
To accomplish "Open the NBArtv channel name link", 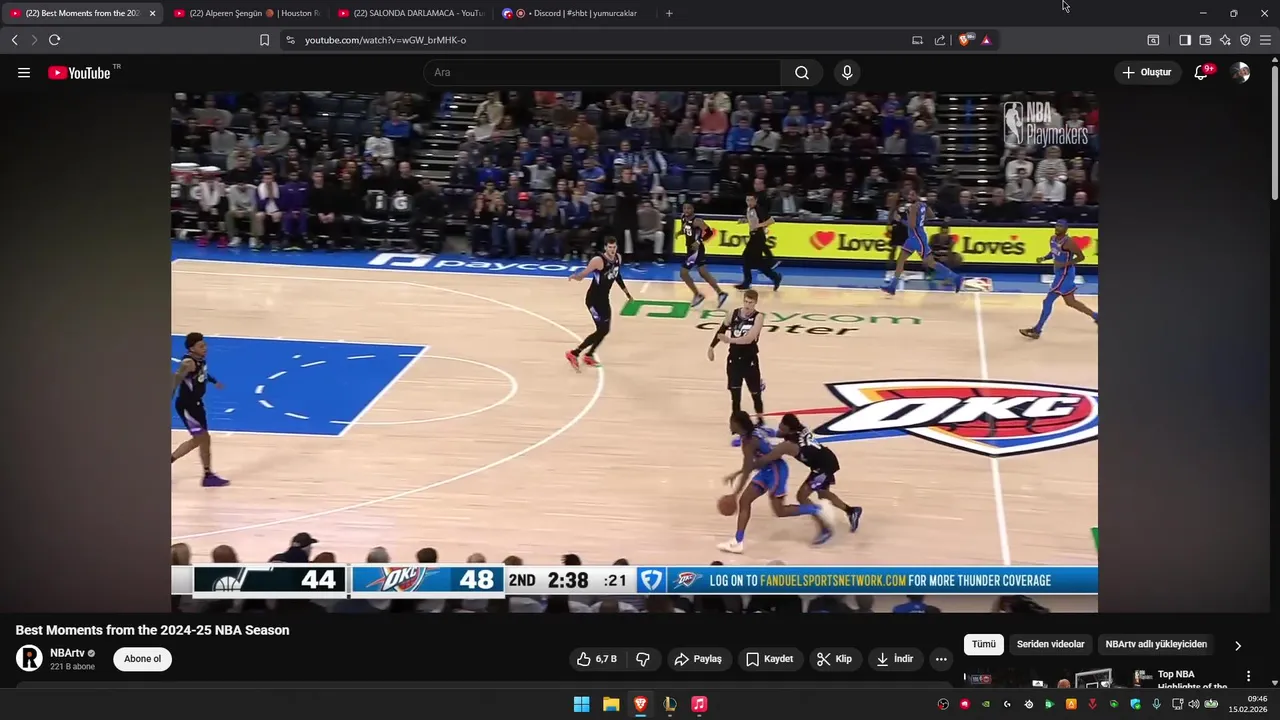I will [67, 653].
